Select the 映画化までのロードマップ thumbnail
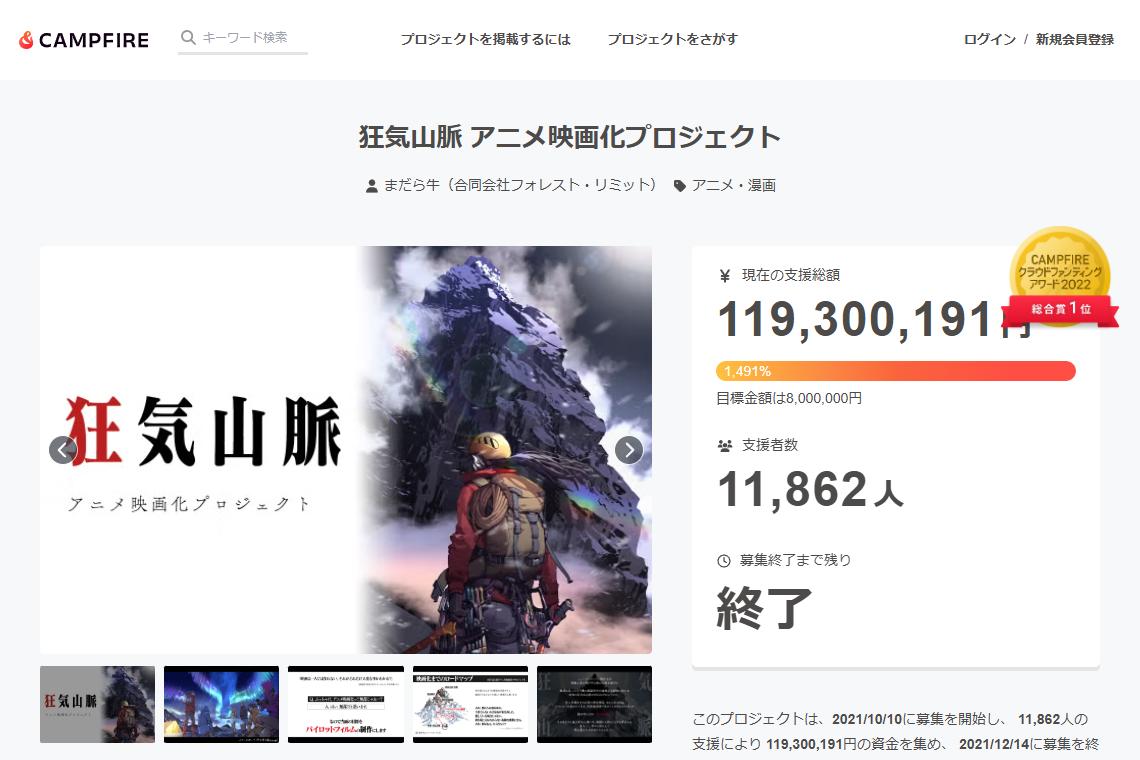1140x760 pixels. click(470, 704)
